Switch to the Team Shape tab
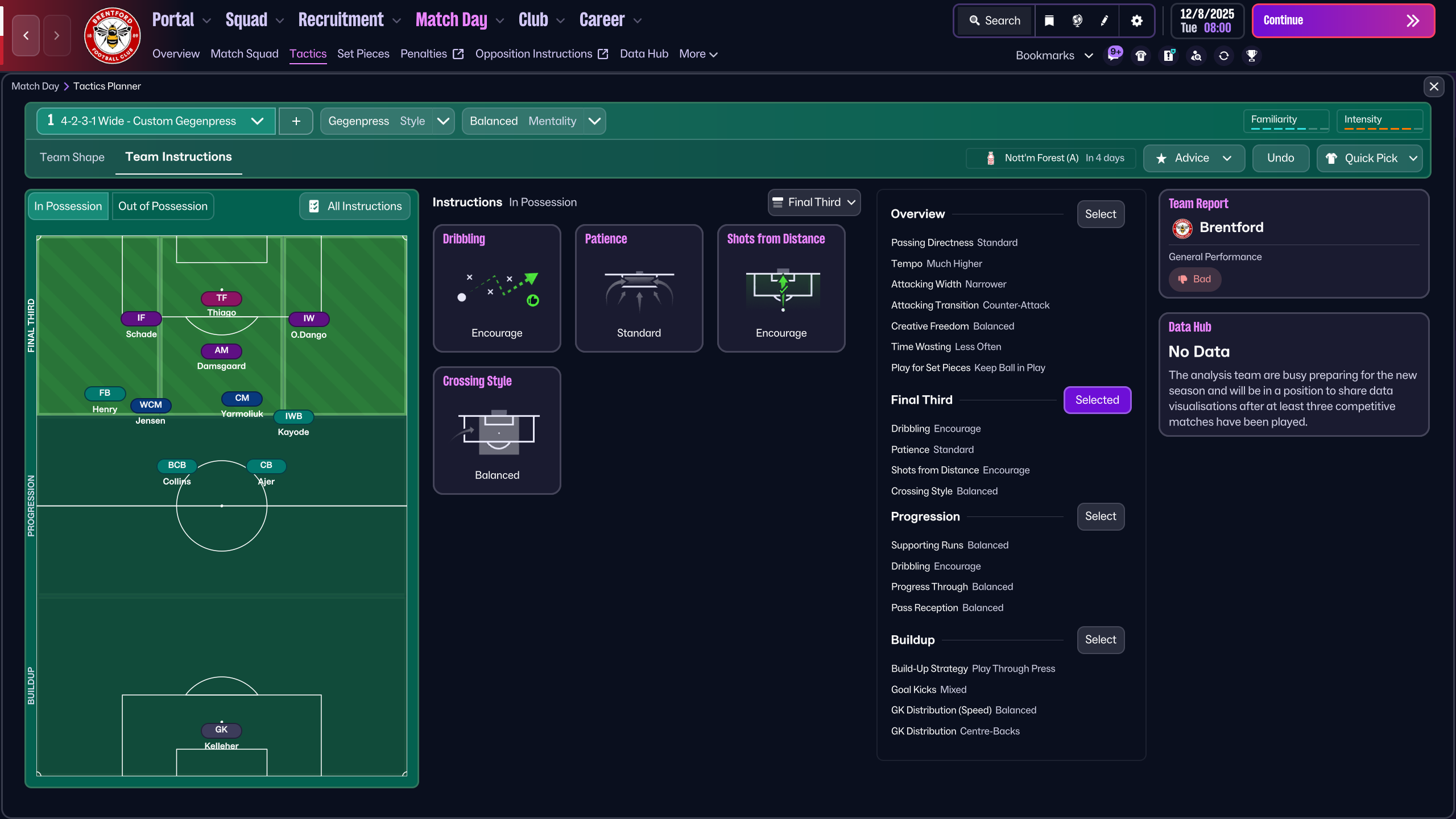The height and width of the screenshot is (819, 1456). click(72, 157)
